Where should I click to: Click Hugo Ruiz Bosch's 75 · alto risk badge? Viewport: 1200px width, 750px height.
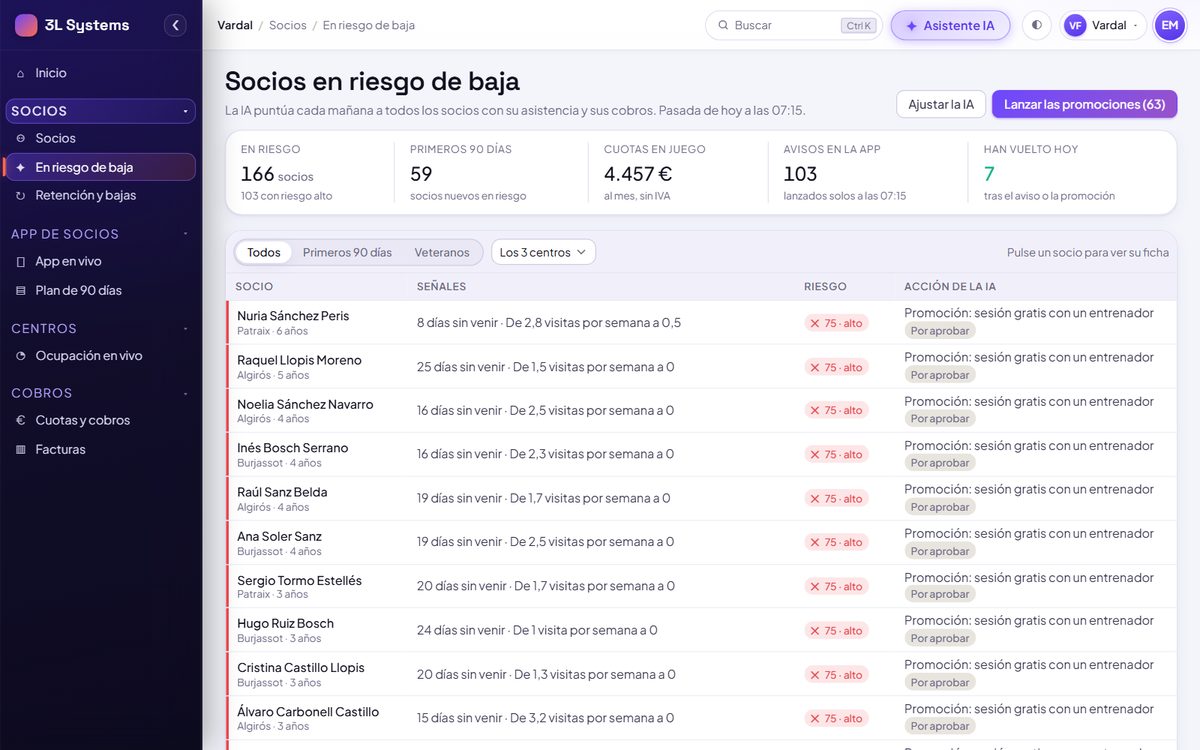836,631
